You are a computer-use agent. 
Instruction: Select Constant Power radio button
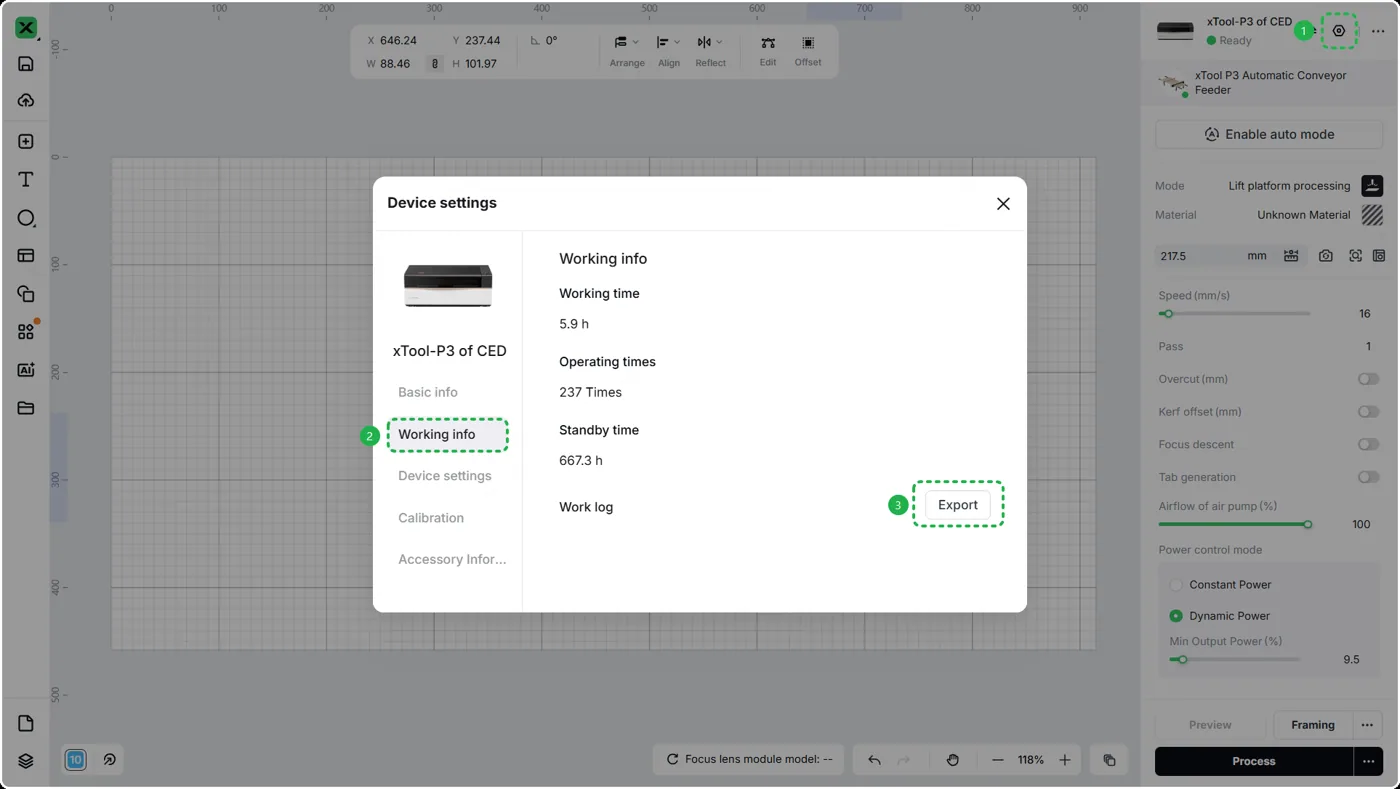(x=1176, y=585)
